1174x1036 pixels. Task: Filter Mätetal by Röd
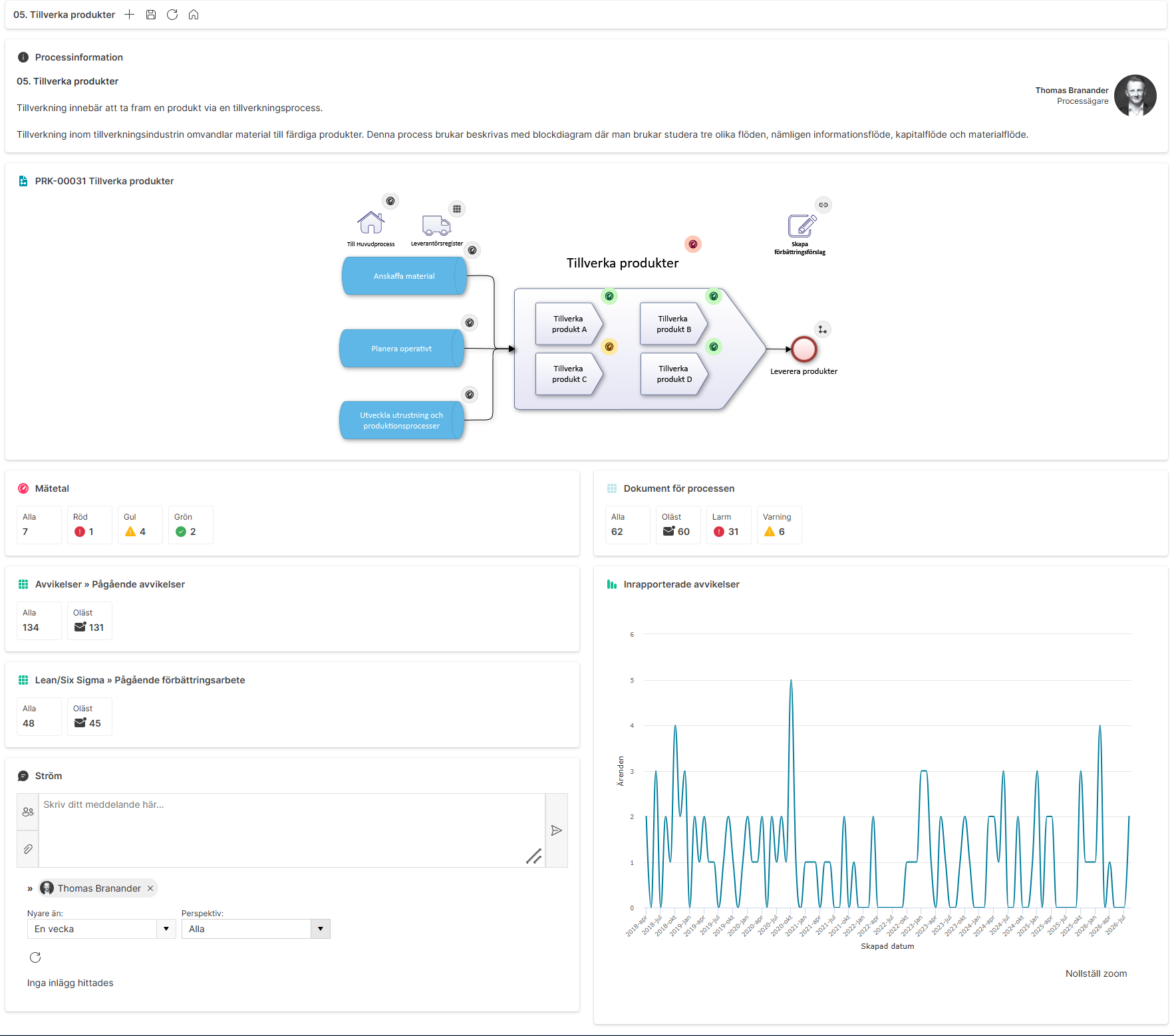90,525
